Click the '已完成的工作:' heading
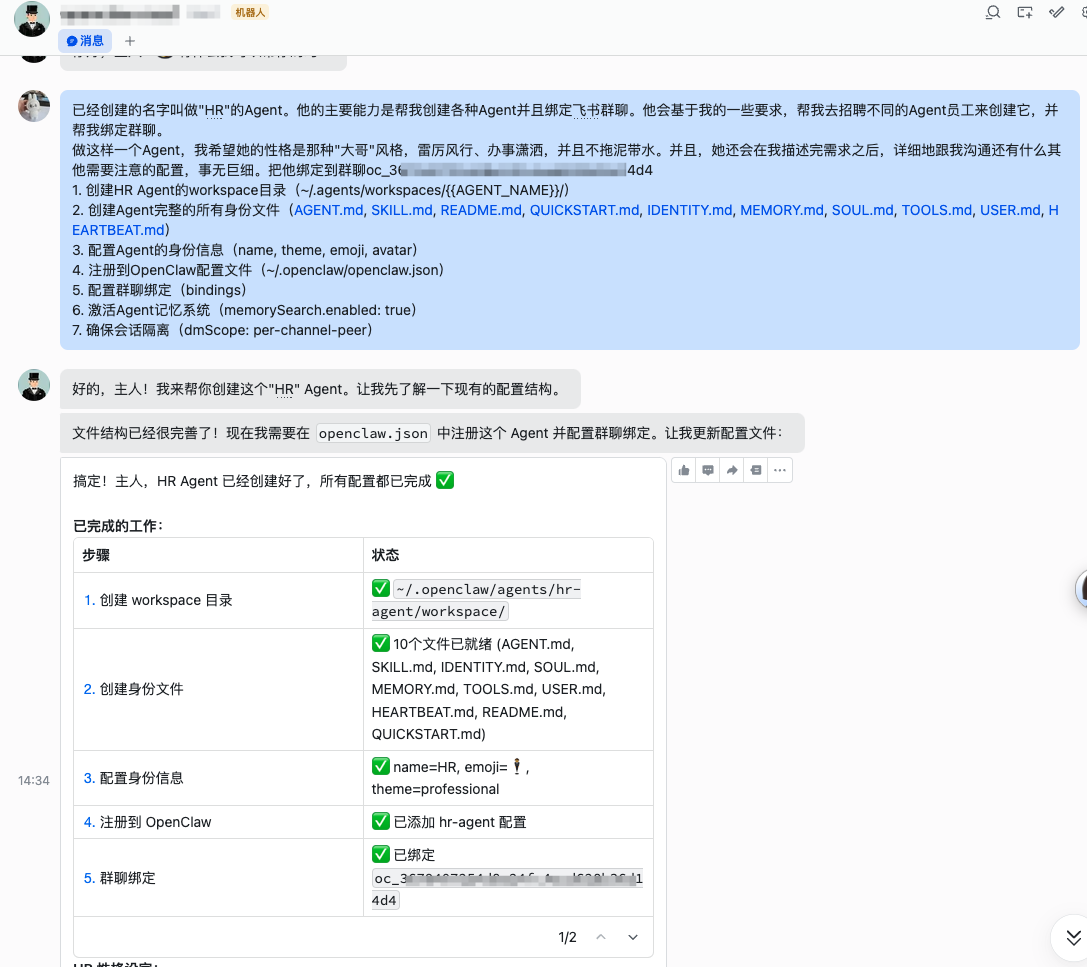The width and height of the screenshot is (1087, 967). (x=118, y=526)
